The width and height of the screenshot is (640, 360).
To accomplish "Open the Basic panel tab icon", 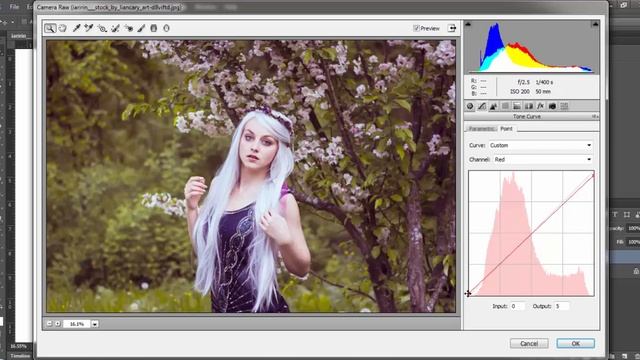I will pos(470,106).
